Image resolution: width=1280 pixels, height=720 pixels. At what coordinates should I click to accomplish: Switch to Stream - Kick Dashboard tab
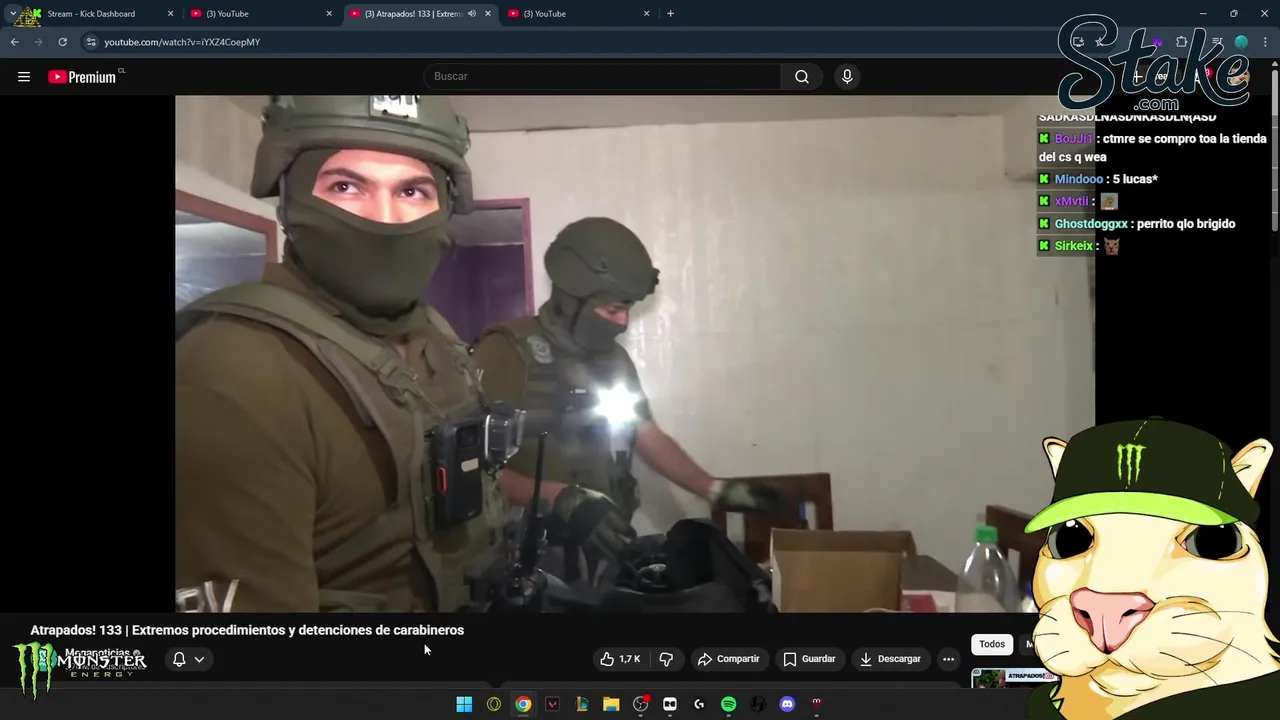tap(91, 14)
